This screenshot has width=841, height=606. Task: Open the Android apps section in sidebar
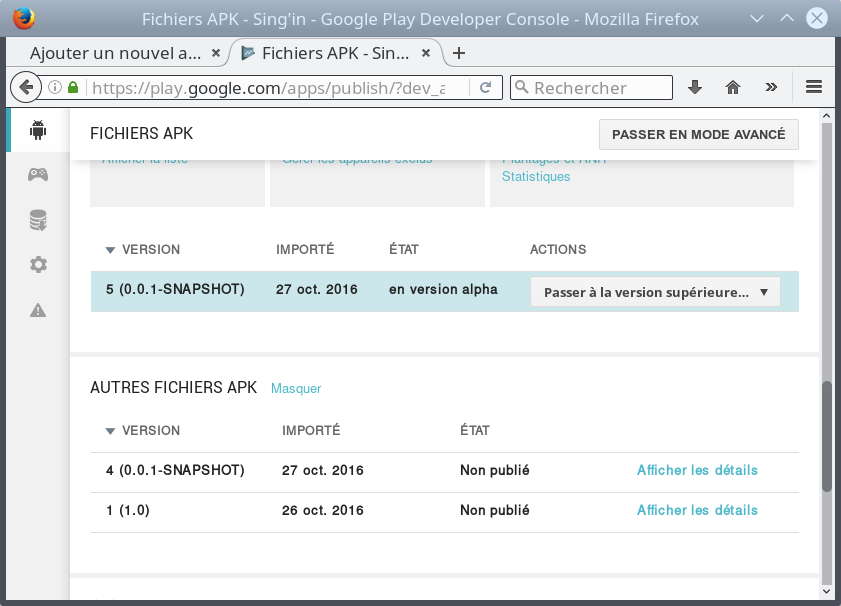38,130
